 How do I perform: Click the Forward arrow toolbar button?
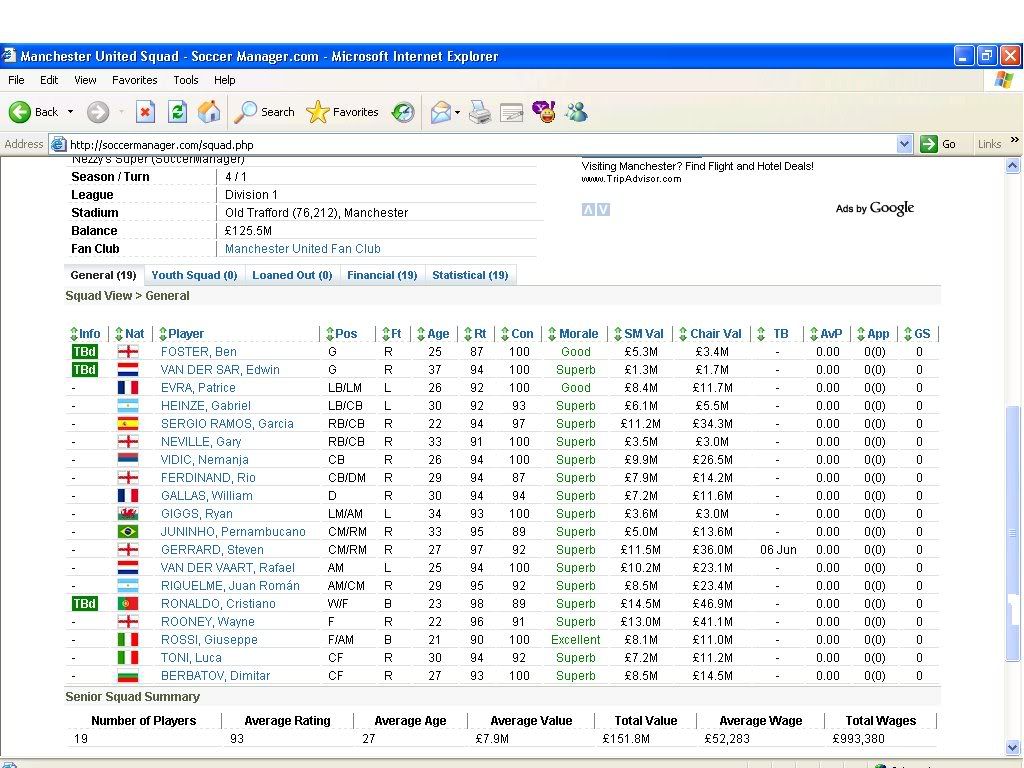coord(98,112)
